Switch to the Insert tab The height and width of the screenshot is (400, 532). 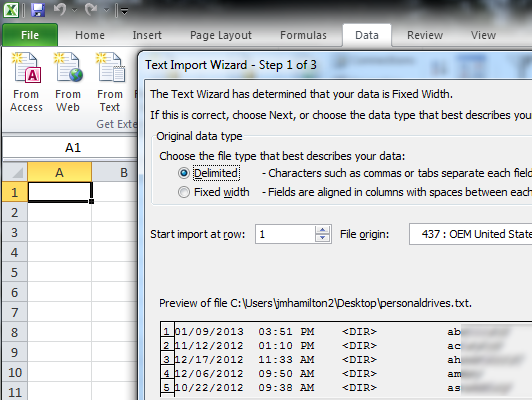point(147,35)
